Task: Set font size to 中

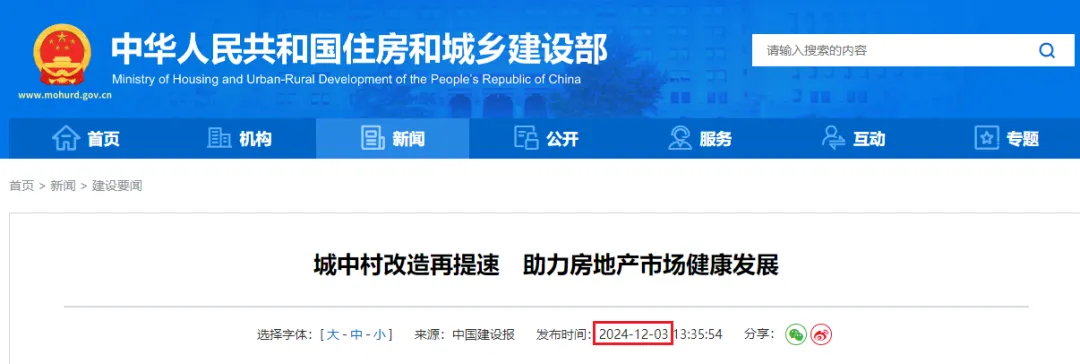Action: [x=356, y=335]
